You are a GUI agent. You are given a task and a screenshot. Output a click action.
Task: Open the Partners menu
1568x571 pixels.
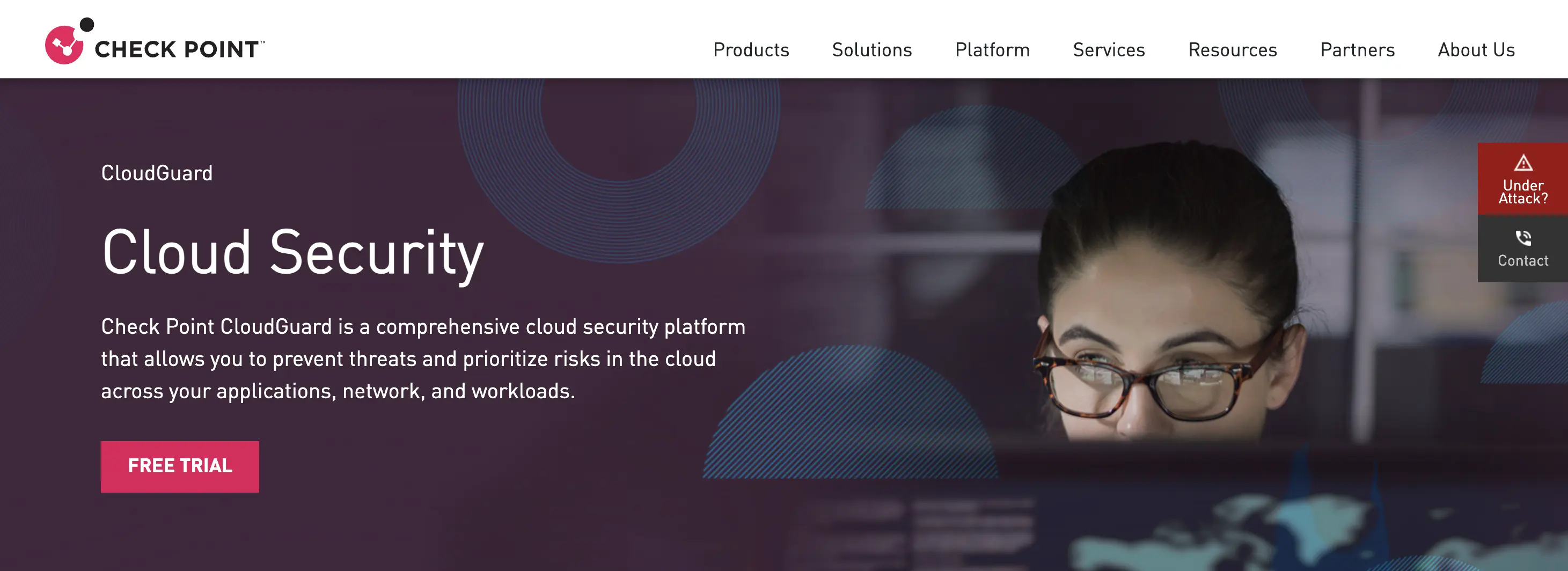tap(1357, 50)
